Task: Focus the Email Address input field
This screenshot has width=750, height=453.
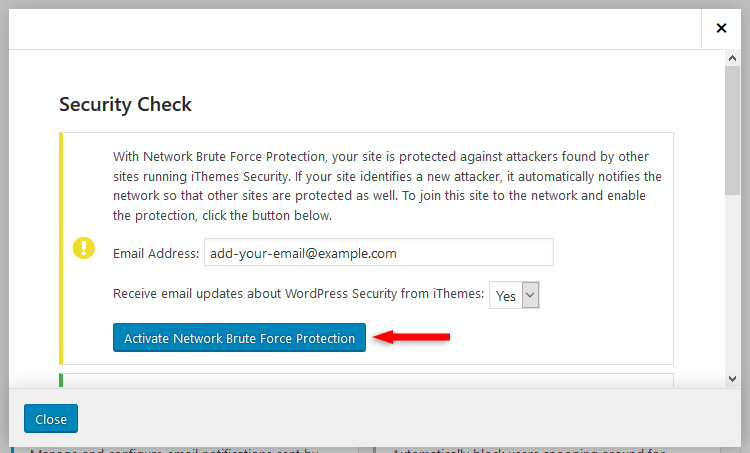Action: [379, 252]
